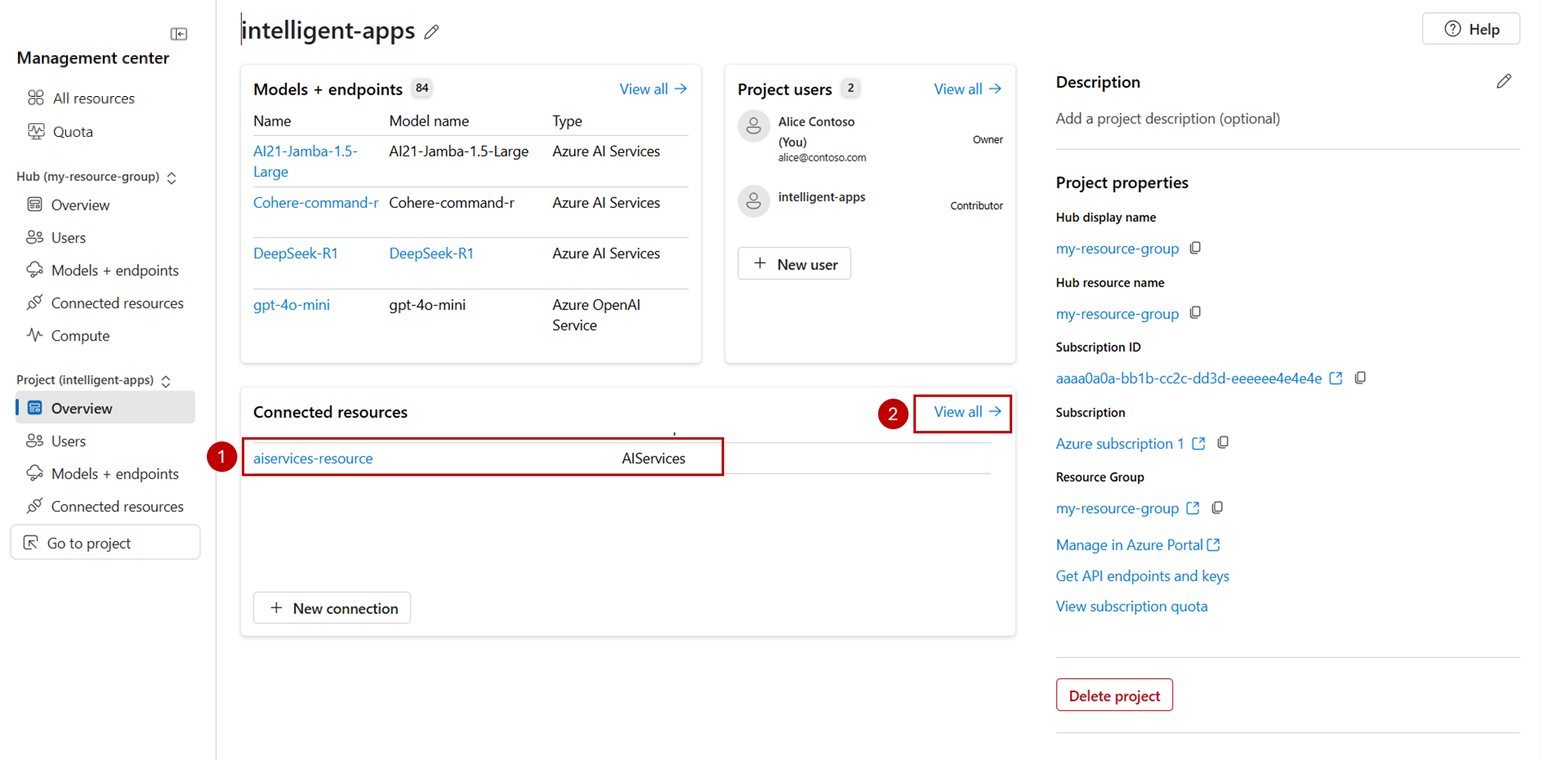Screen dimensions: 1542x760
Task: Click the Go to project button
Action: pyautogui.click(x=105, y=543)
